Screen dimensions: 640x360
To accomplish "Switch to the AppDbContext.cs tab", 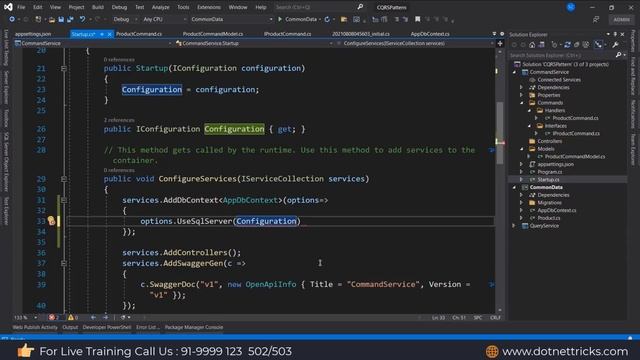I will [430, 34].
